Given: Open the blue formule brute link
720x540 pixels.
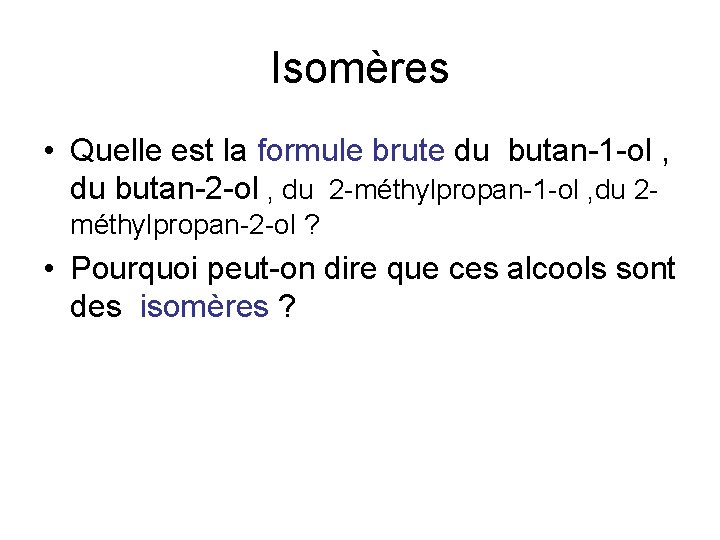Looking at the screenshot, I should tap(351, 151).
